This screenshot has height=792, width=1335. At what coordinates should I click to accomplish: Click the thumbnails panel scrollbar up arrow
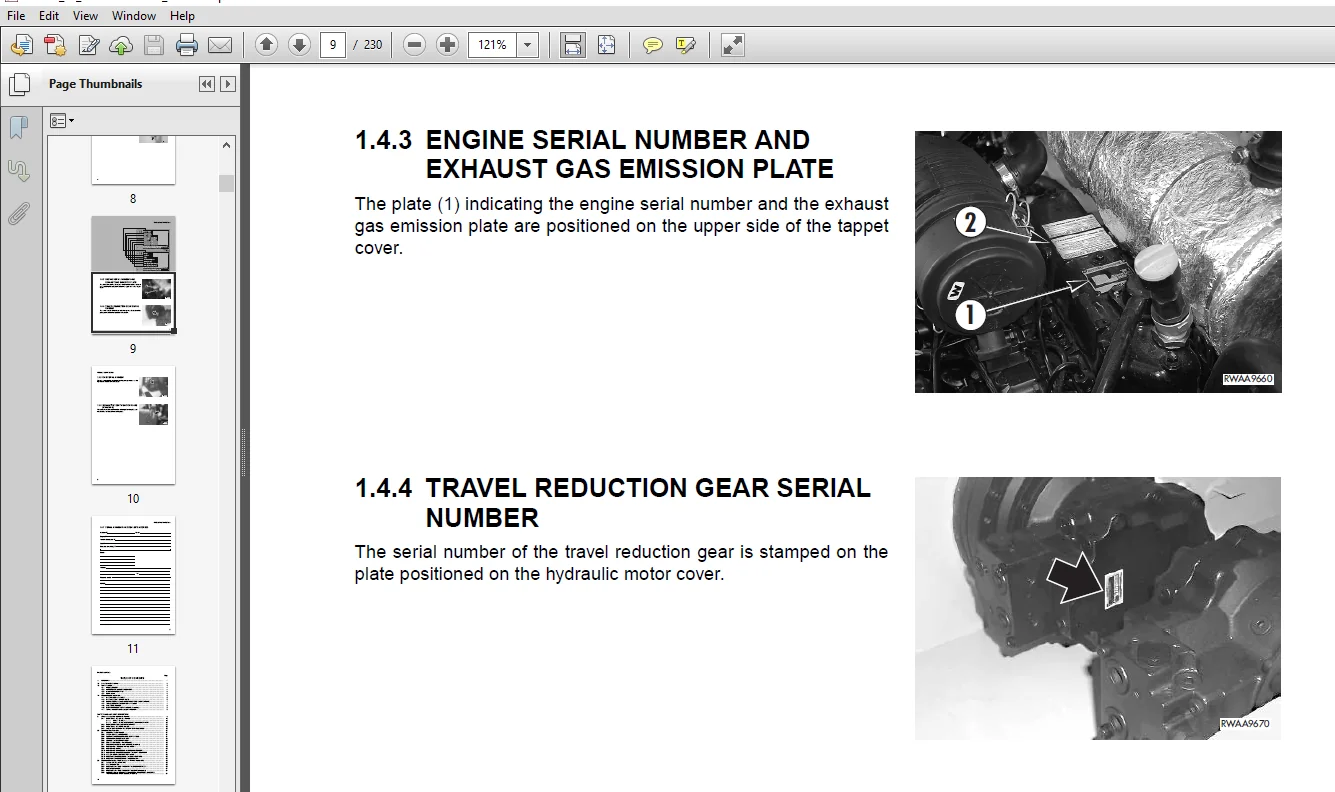coord(227,146)
